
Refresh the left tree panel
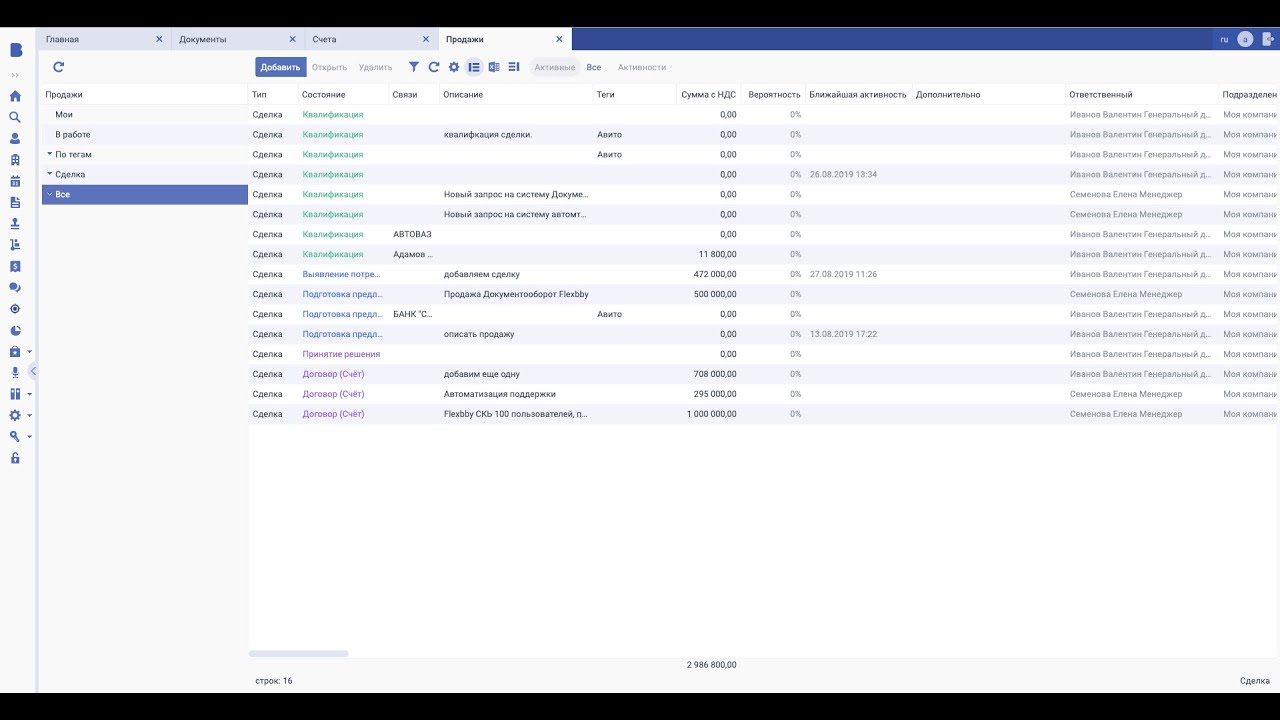click(58, 67)
